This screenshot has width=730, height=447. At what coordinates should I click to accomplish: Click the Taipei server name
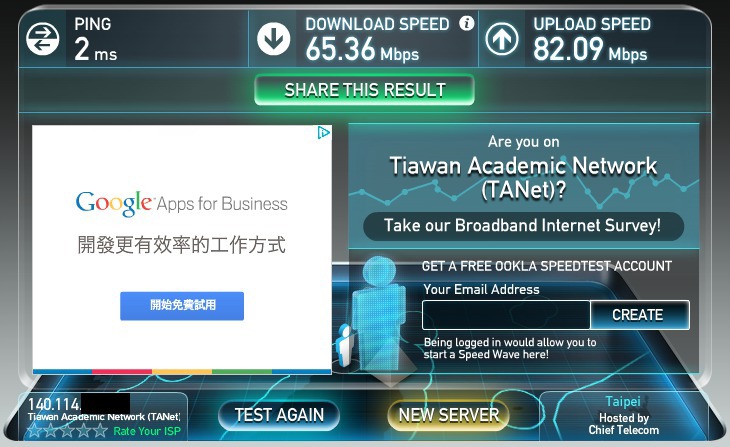623,401
